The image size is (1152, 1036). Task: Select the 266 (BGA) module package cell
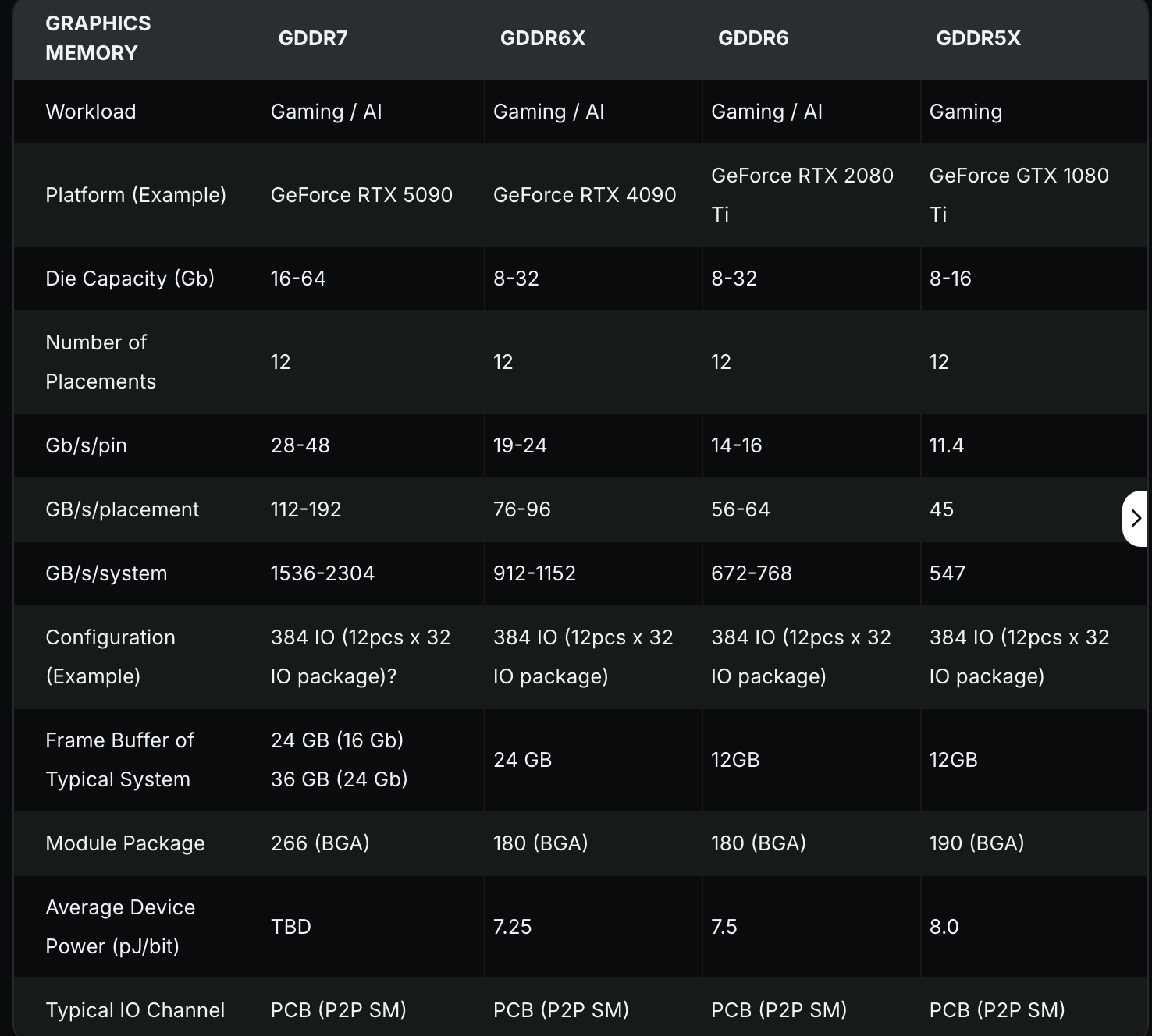pyautogui.click(x=320, y=843)
